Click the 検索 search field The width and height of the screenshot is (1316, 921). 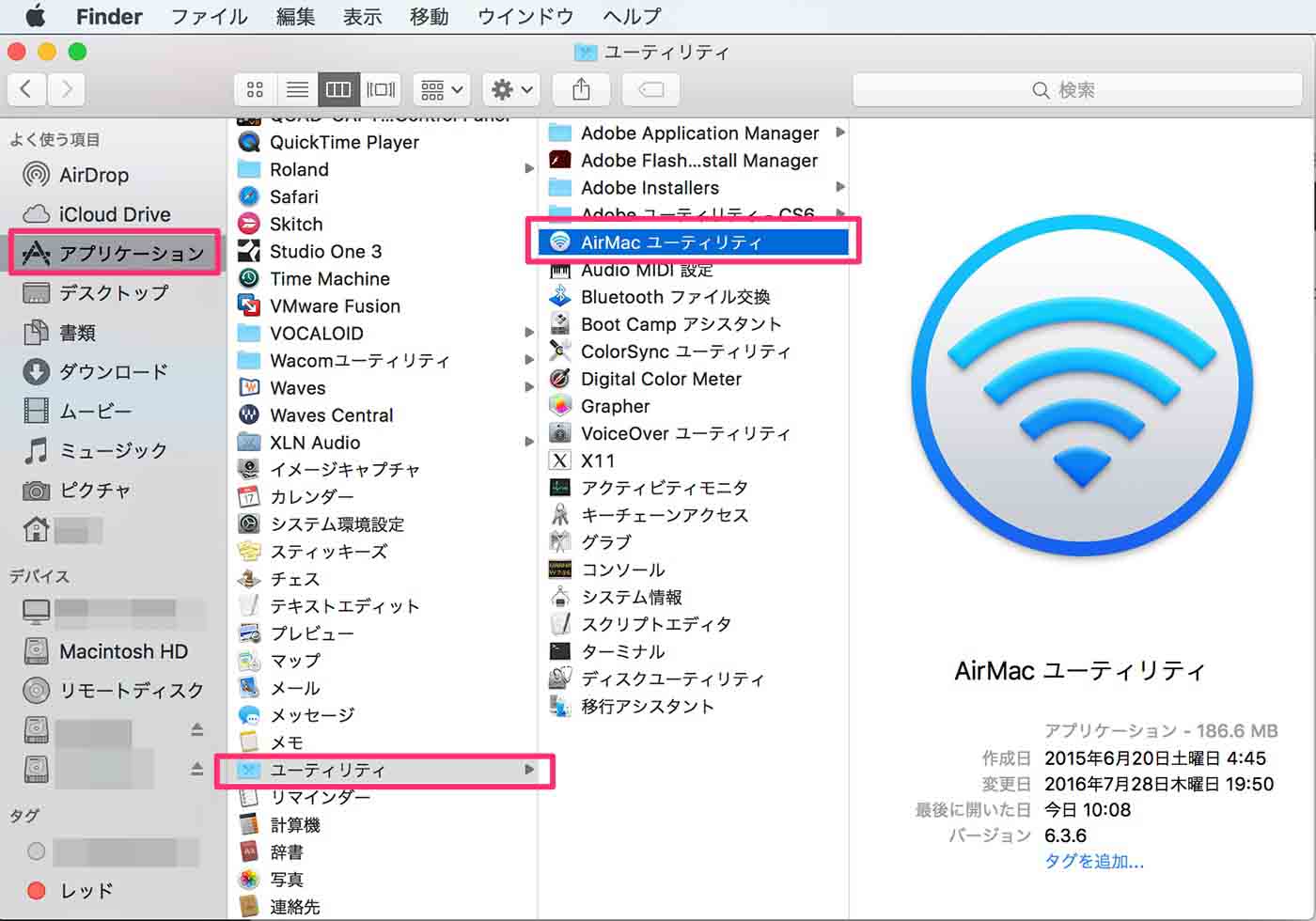[1079, 89]
